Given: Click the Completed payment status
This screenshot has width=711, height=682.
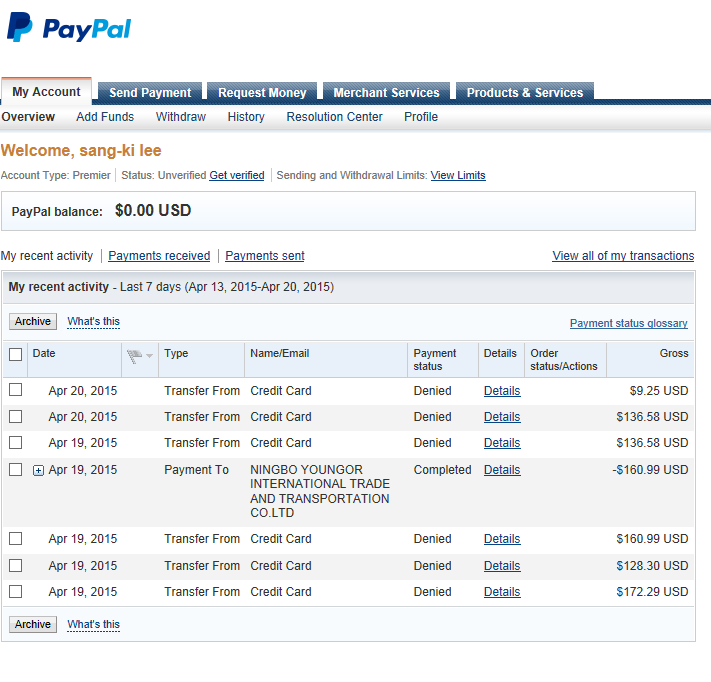Looking at the screenshot, I should coord(442,470).
